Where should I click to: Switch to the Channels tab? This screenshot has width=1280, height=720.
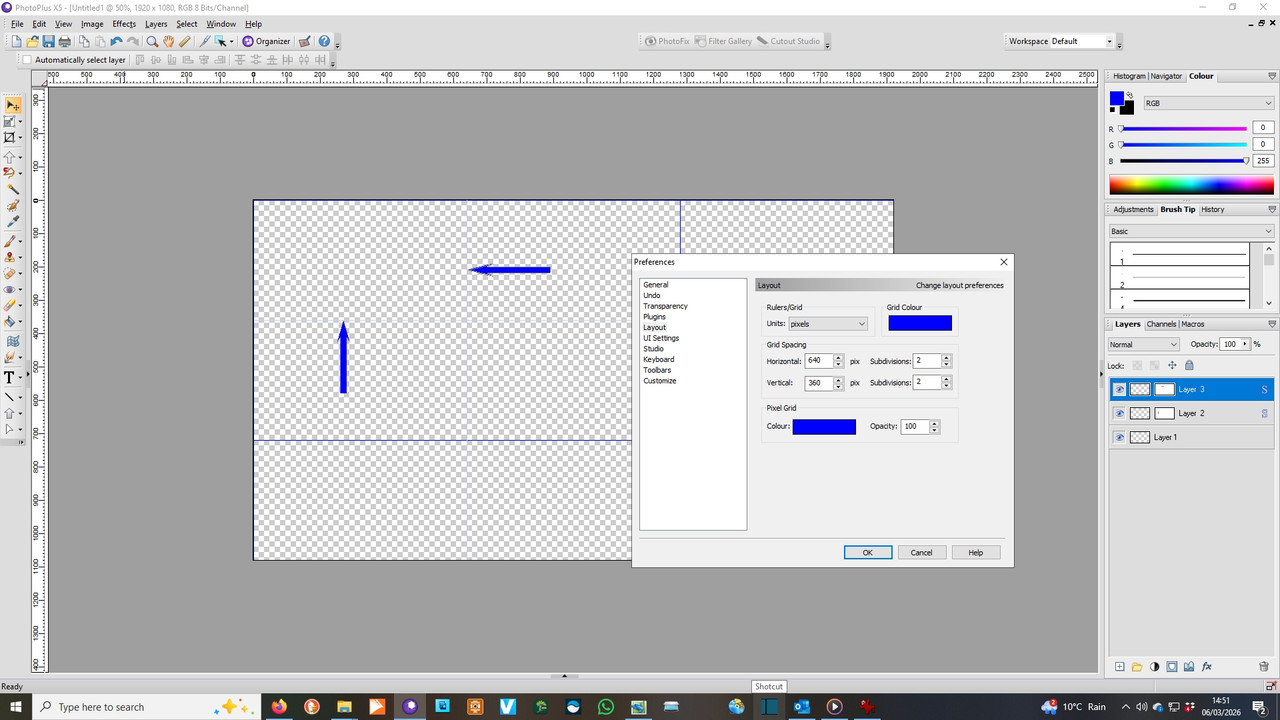[1161, 324]
